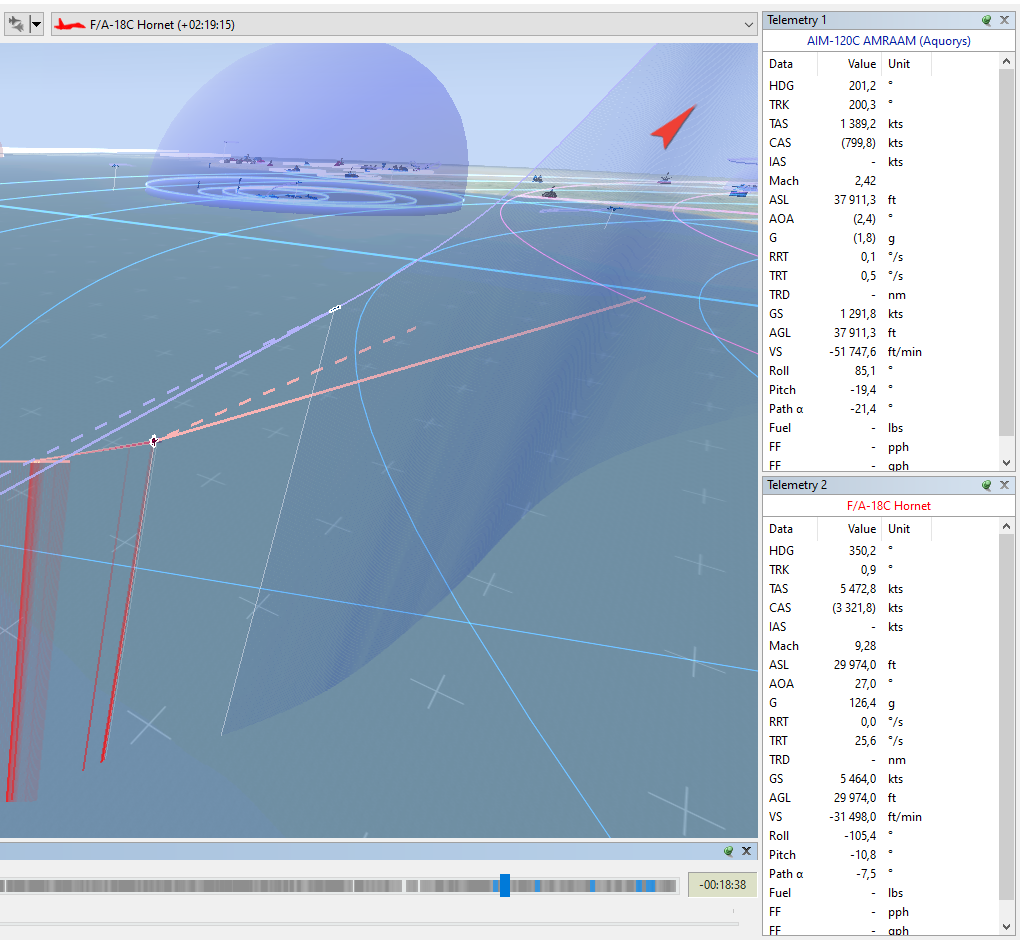
Task: Close the Telemetry 2 panel
Action: tap(1004, 485)
